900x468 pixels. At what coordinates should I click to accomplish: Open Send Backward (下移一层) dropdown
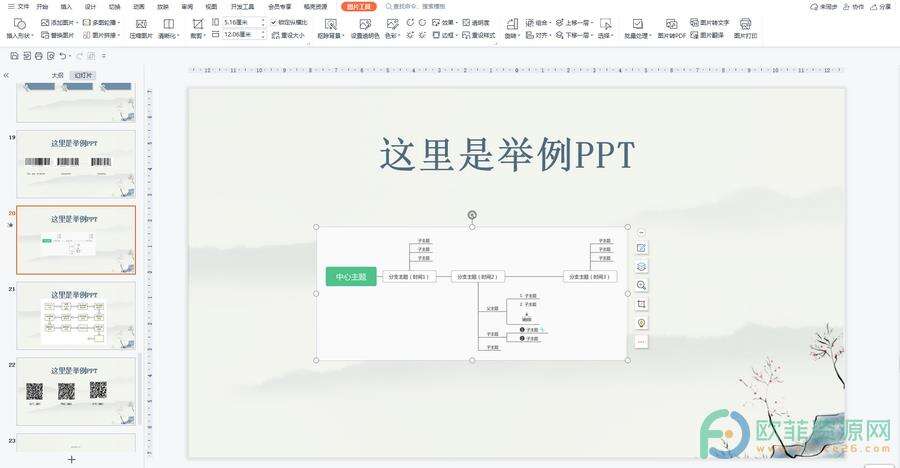575,36
